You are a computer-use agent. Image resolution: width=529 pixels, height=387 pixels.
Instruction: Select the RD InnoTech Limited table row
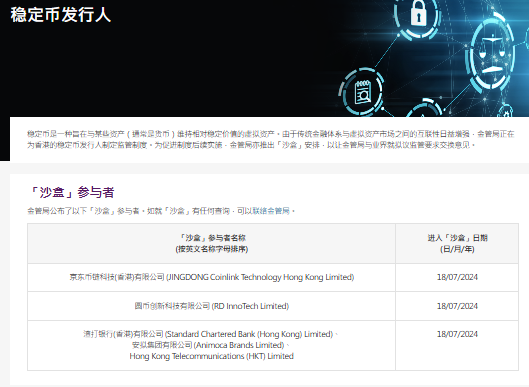click(x=273, y=306)
